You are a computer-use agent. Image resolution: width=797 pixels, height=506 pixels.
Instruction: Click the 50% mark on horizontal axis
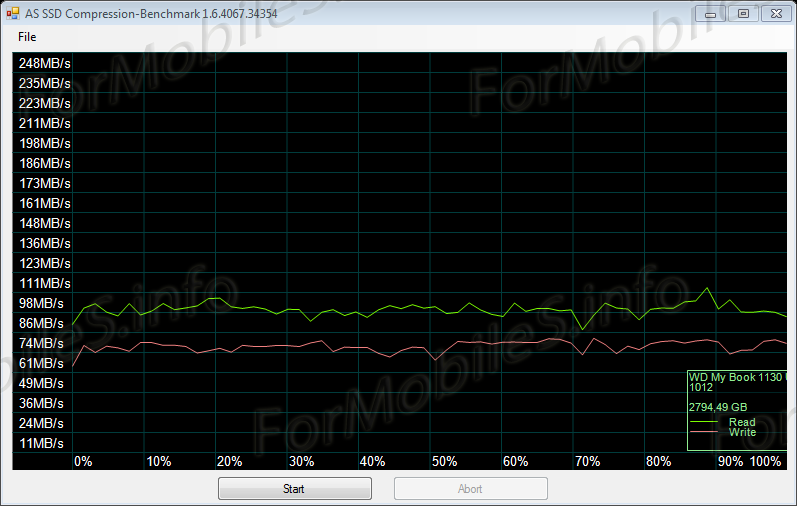coord(444,461)
